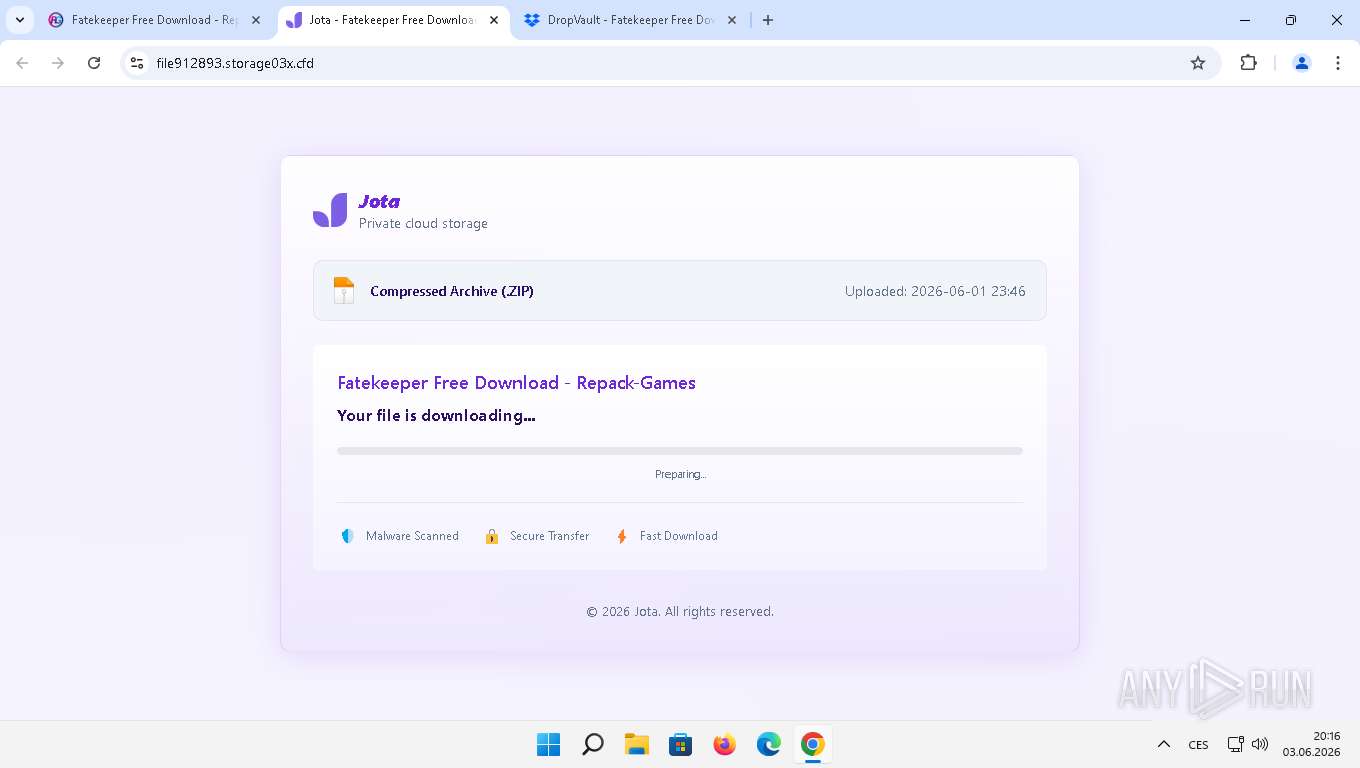Click Chrome icon in taskbar
Image resolution: width=1360 pixels, height=768 pixels.
(812, 744)
